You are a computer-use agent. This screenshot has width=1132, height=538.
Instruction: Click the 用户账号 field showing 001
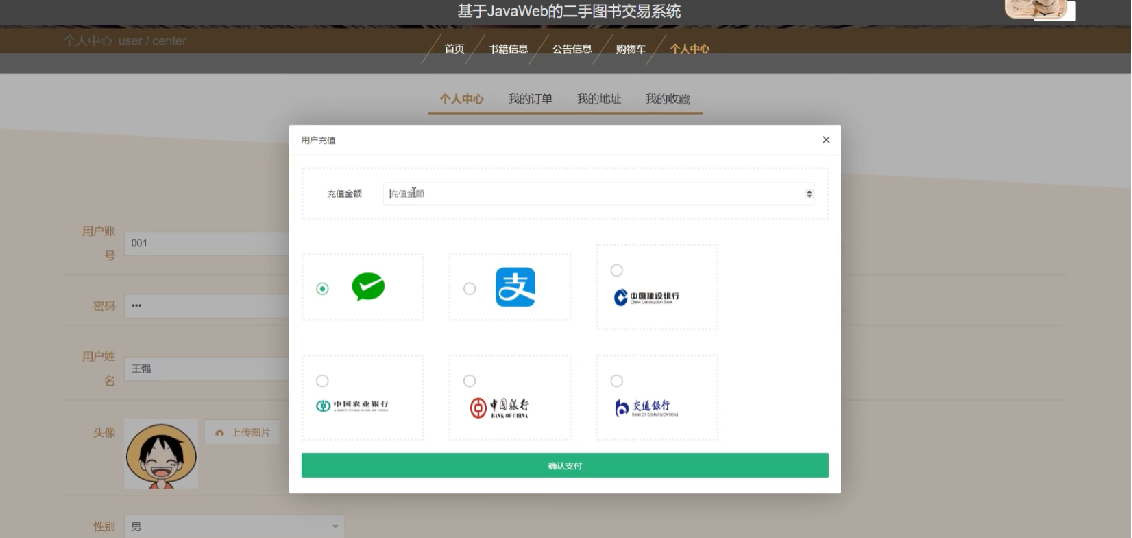click(207, 243)
